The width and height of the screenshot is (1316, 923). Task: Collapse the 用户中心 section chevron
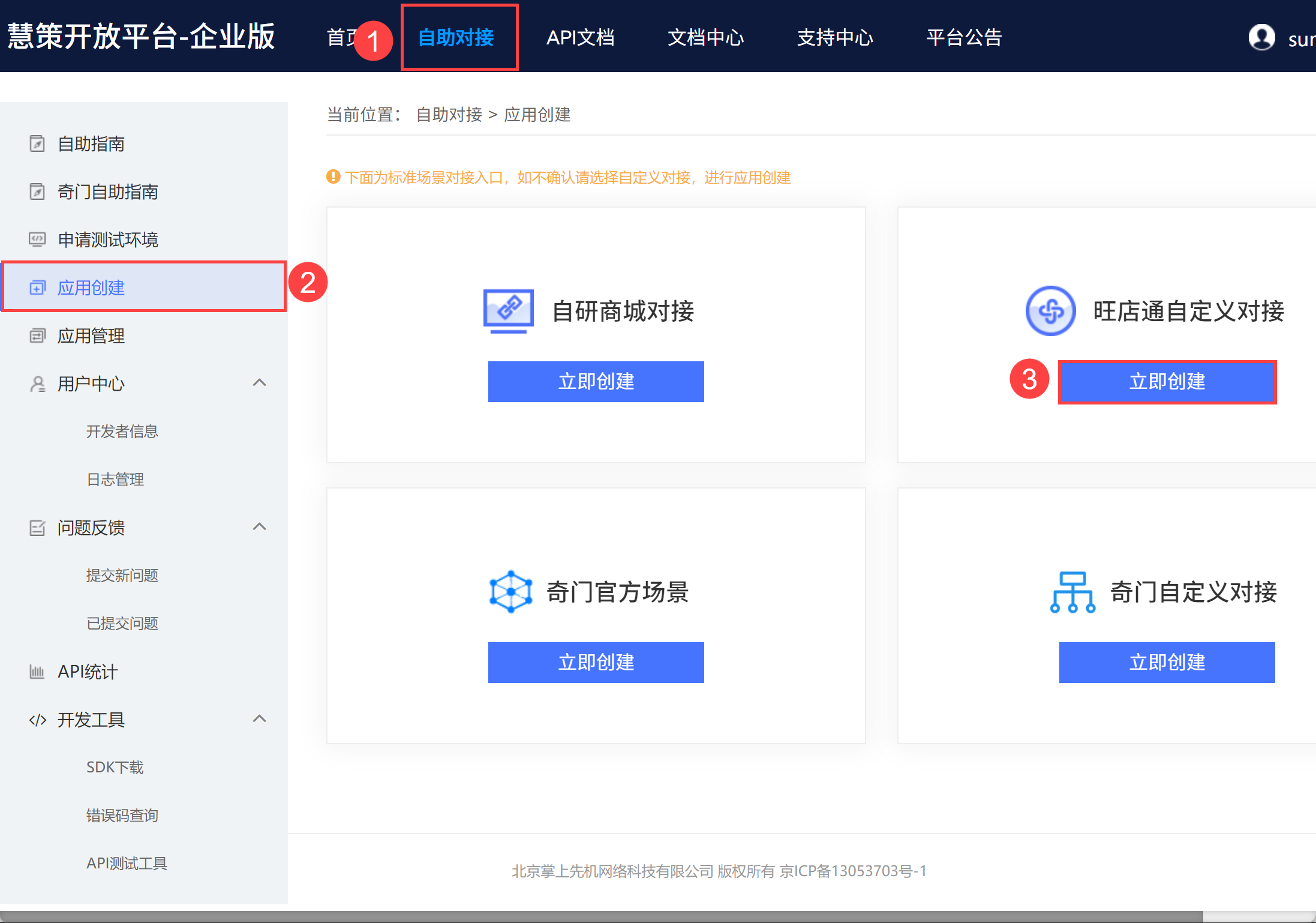click(x=259, y=382)
